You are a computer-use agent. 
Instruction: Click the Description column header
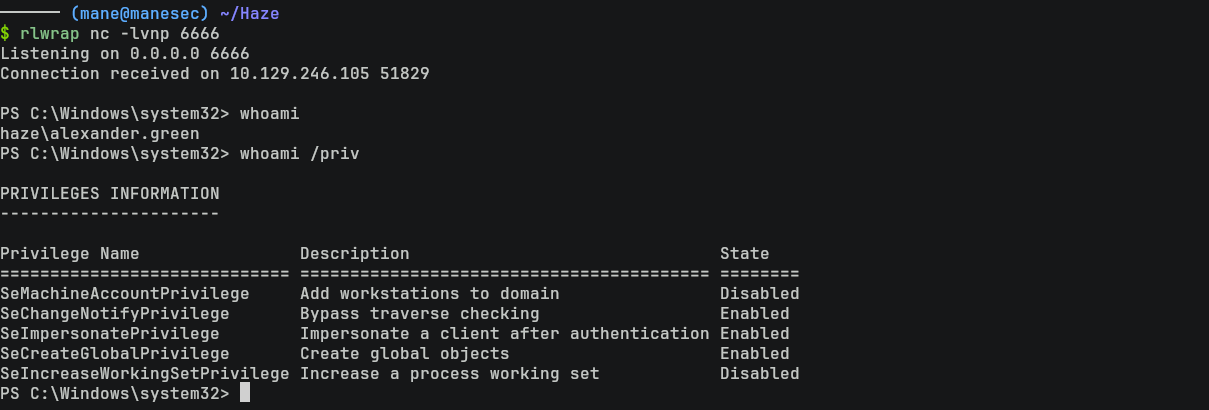[x=355, y=254]
